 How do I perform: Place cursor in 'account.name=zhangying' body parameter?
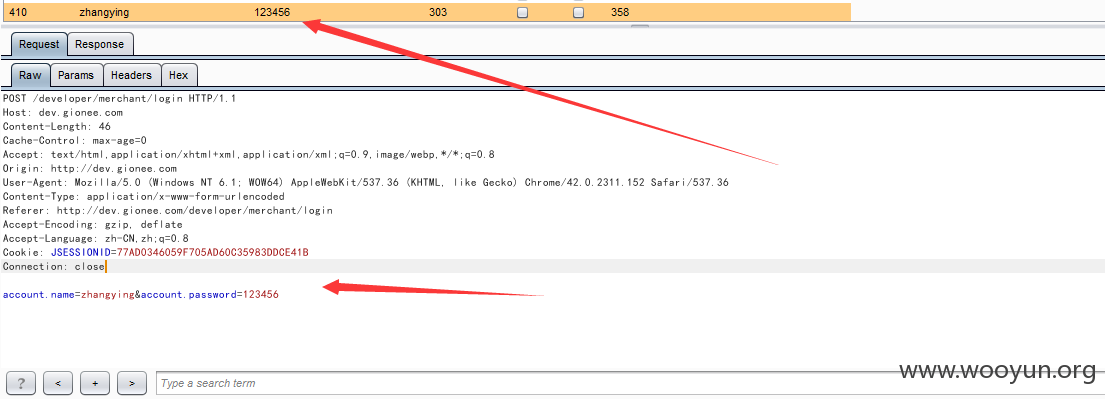click(x=68, y=295)
